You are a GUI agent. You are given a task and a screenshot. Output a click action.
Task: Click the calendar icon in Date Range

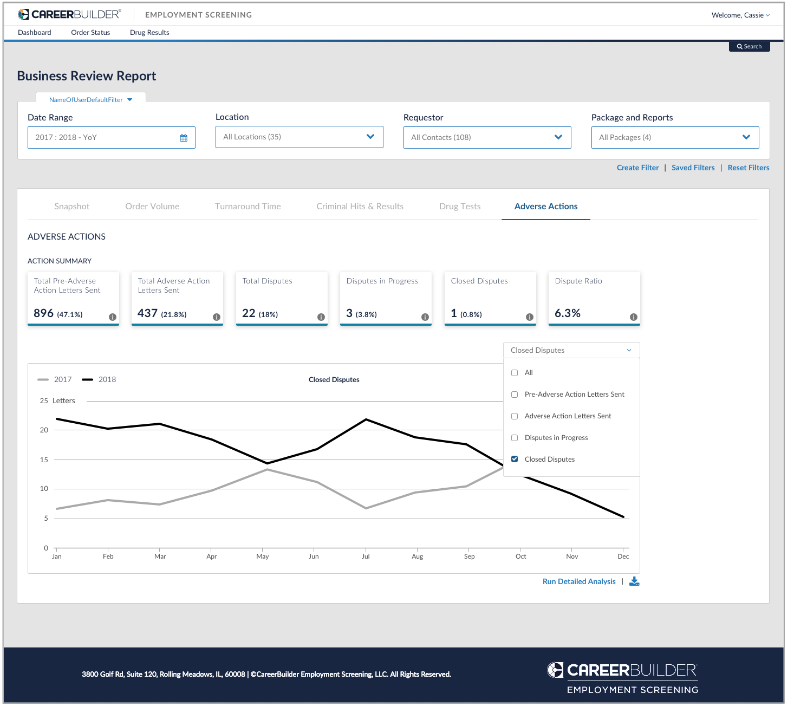click(183, 138)
